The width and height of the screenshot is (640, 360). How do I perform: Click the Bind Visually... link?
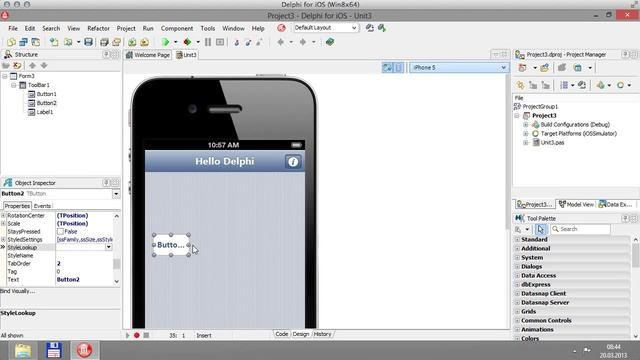coord(18,291)
